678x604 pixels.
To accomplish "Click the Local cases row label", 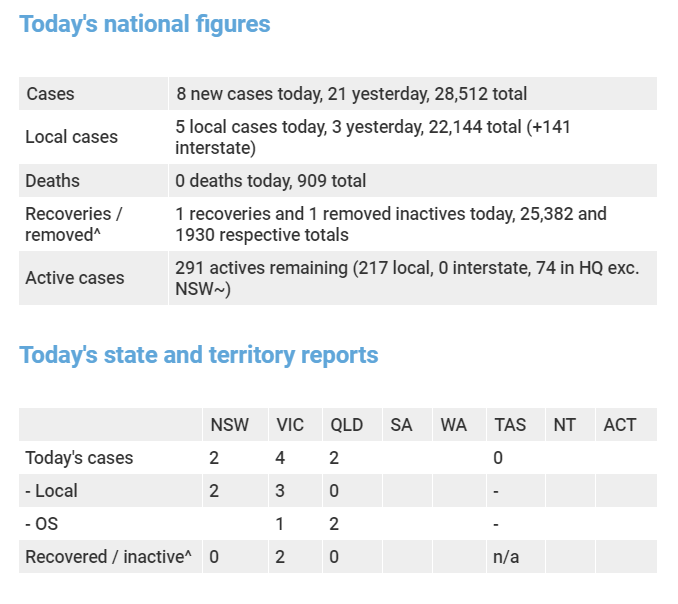I will (x=71, y=137).
